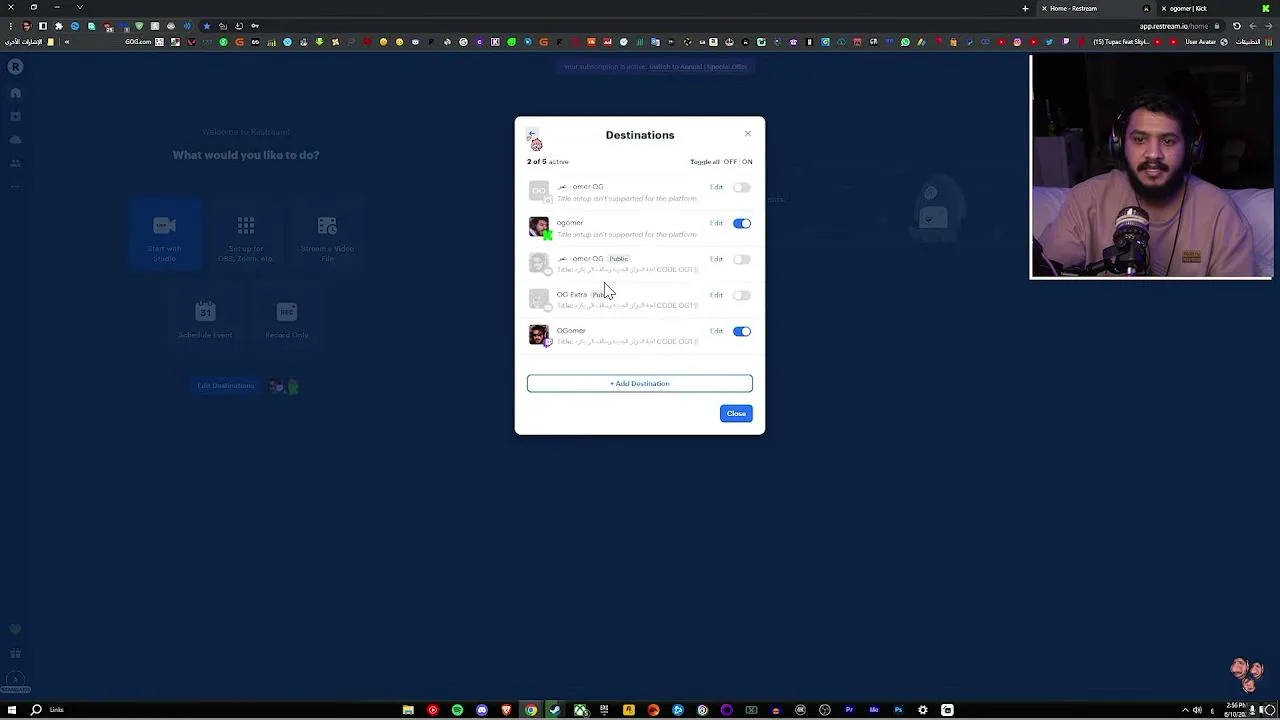The image size is (1280, 720).
Task: Select the OGomer Twitch channel avatar
Action: click(539, 335)
